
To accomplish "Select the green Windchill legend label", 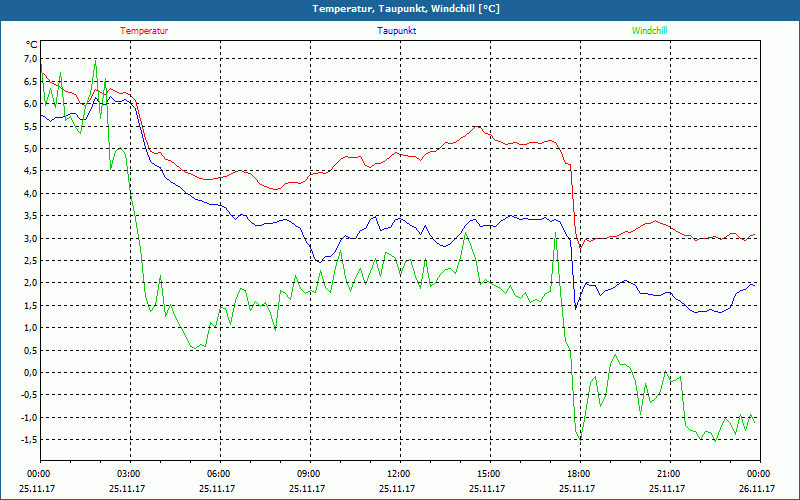I will point(649,31).
